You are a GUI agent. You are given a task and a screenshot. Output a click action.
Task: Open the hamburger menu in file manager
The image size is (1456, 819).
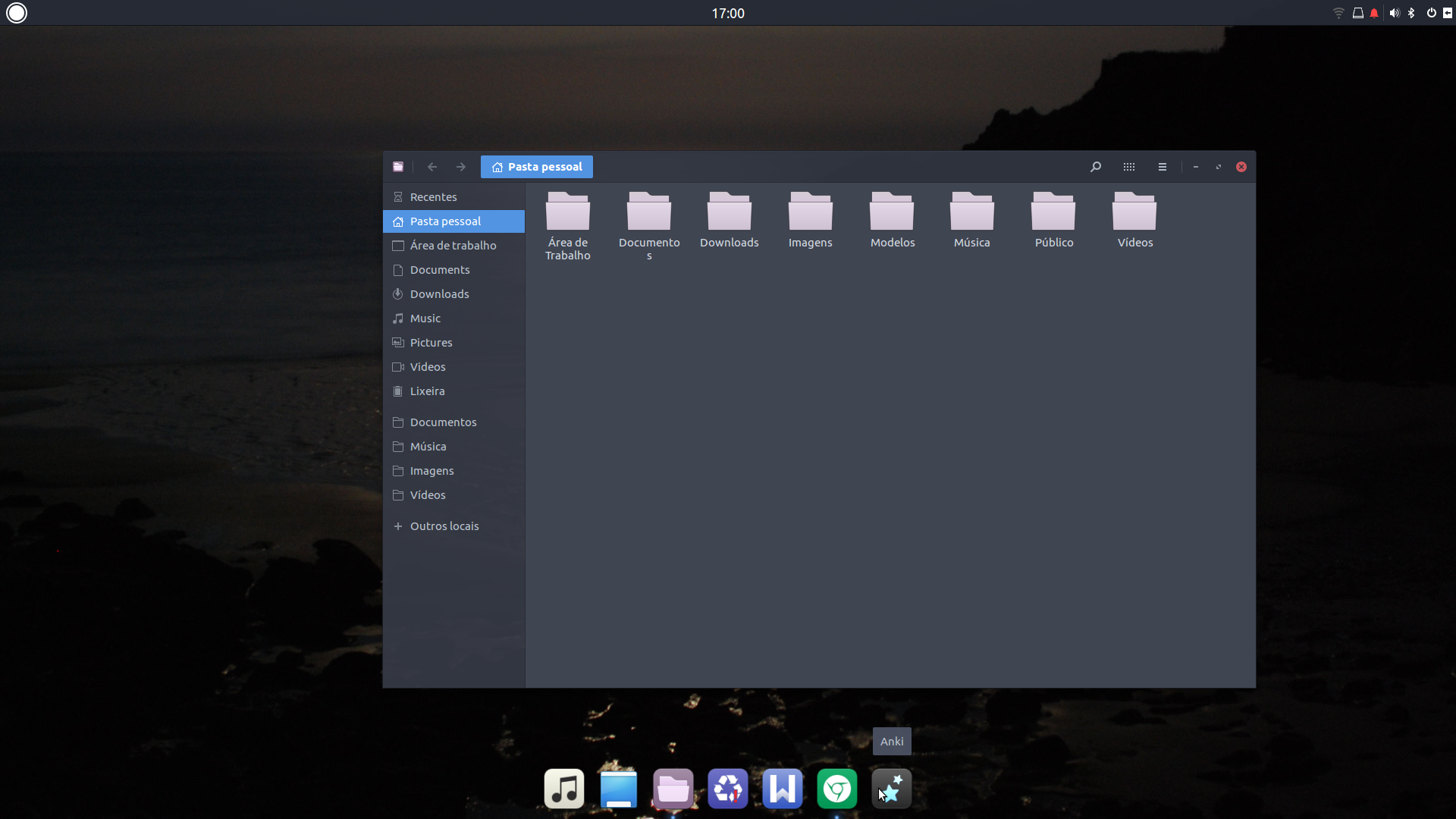coord(1162,167)
